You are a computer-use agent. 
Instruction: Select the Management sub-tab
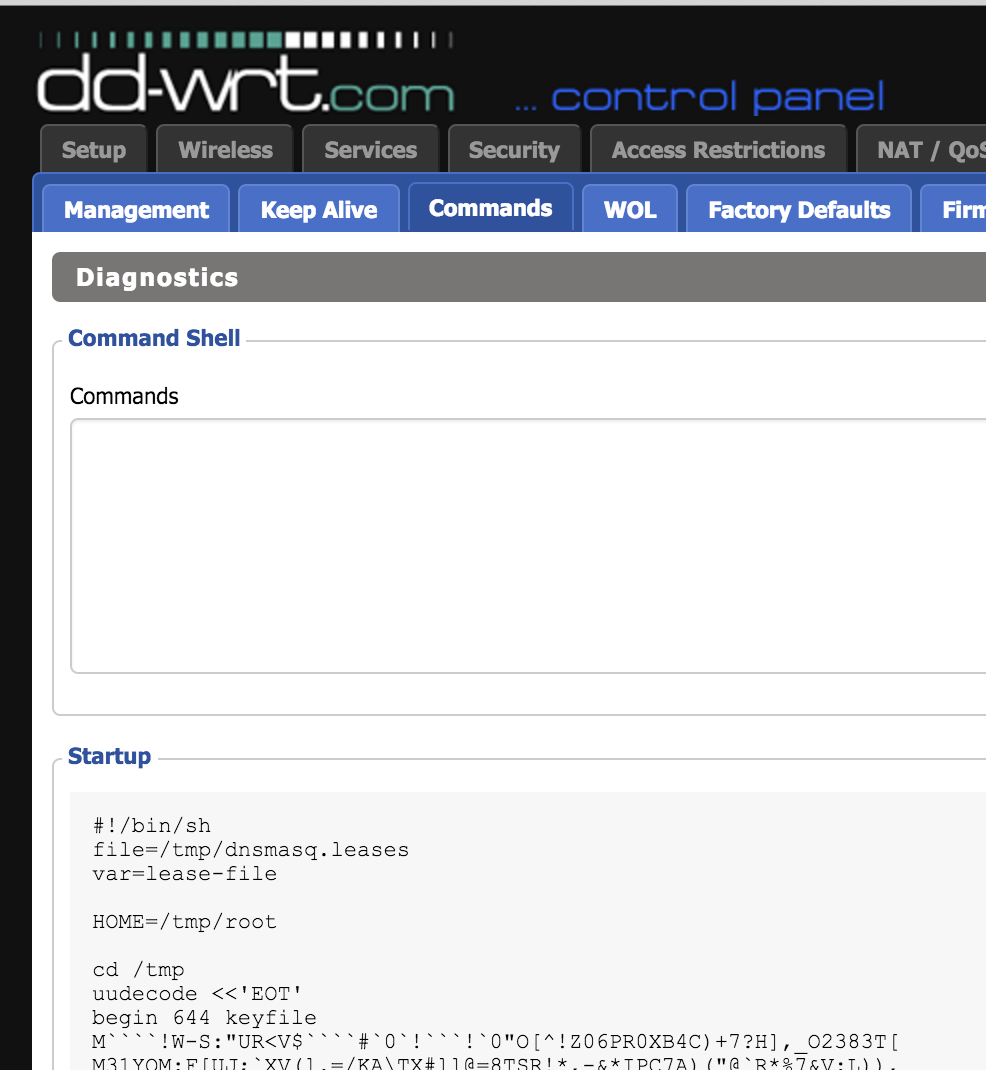[136, 209]
